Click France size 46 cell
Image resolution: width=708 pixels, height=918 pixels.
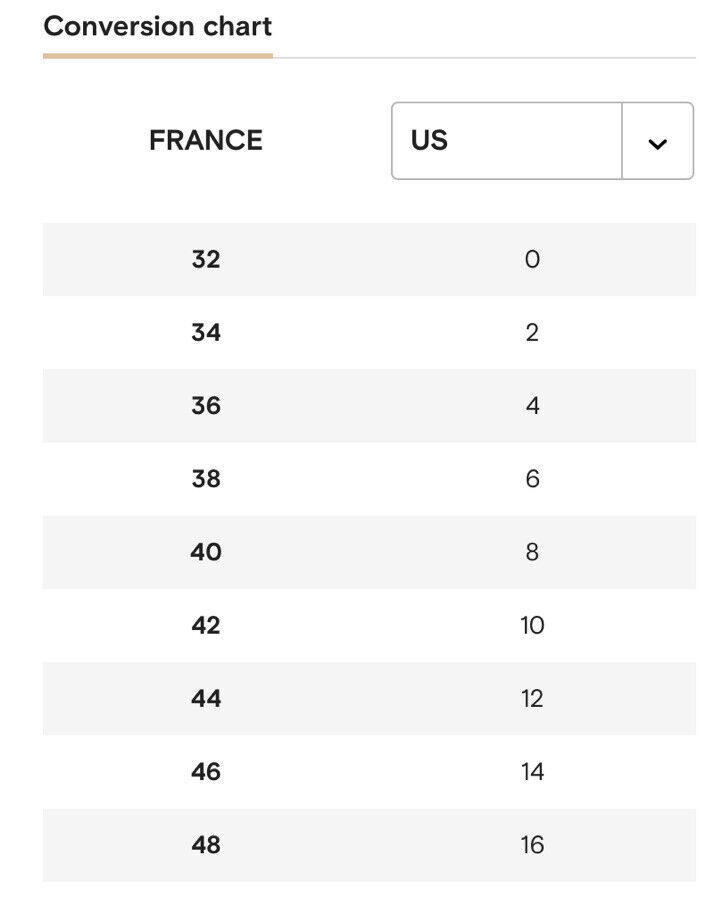(x=206, y=772)
